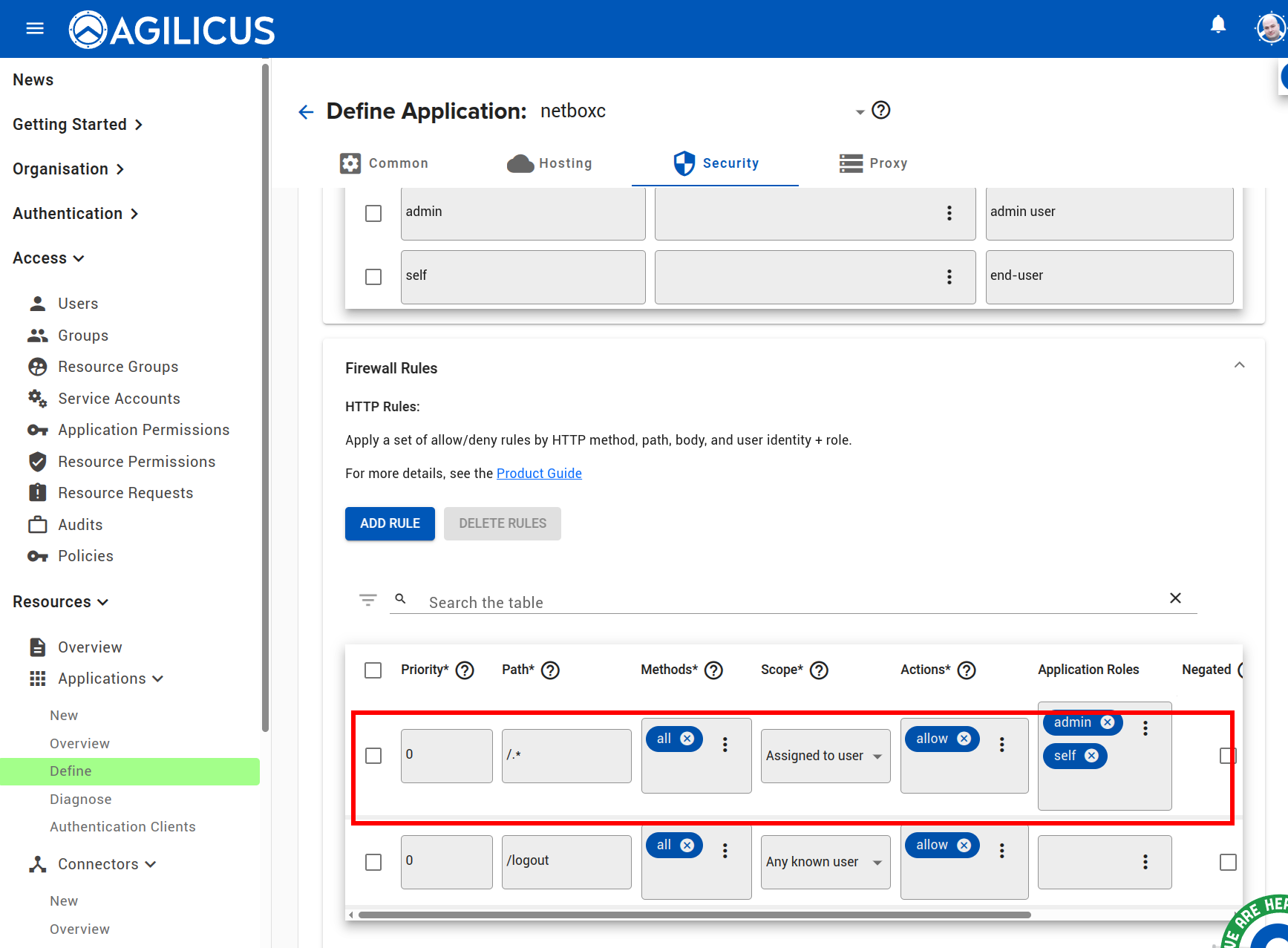The height and width of the screenshot is (948, 1288).
Task: Open the Assigned to user scope dropdown
Action: [825, 755]
